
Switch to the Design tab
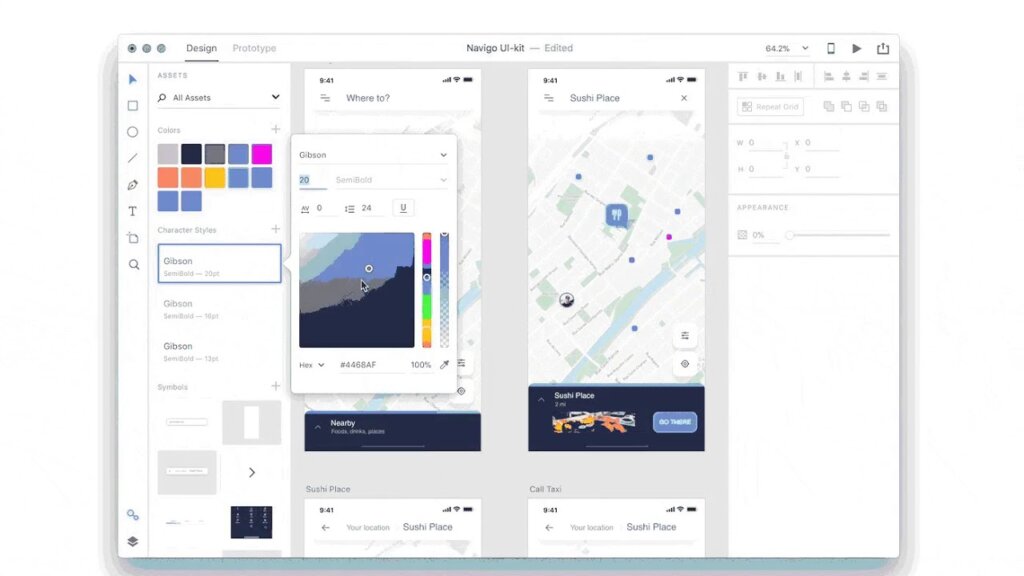click(x=201, y=48)
